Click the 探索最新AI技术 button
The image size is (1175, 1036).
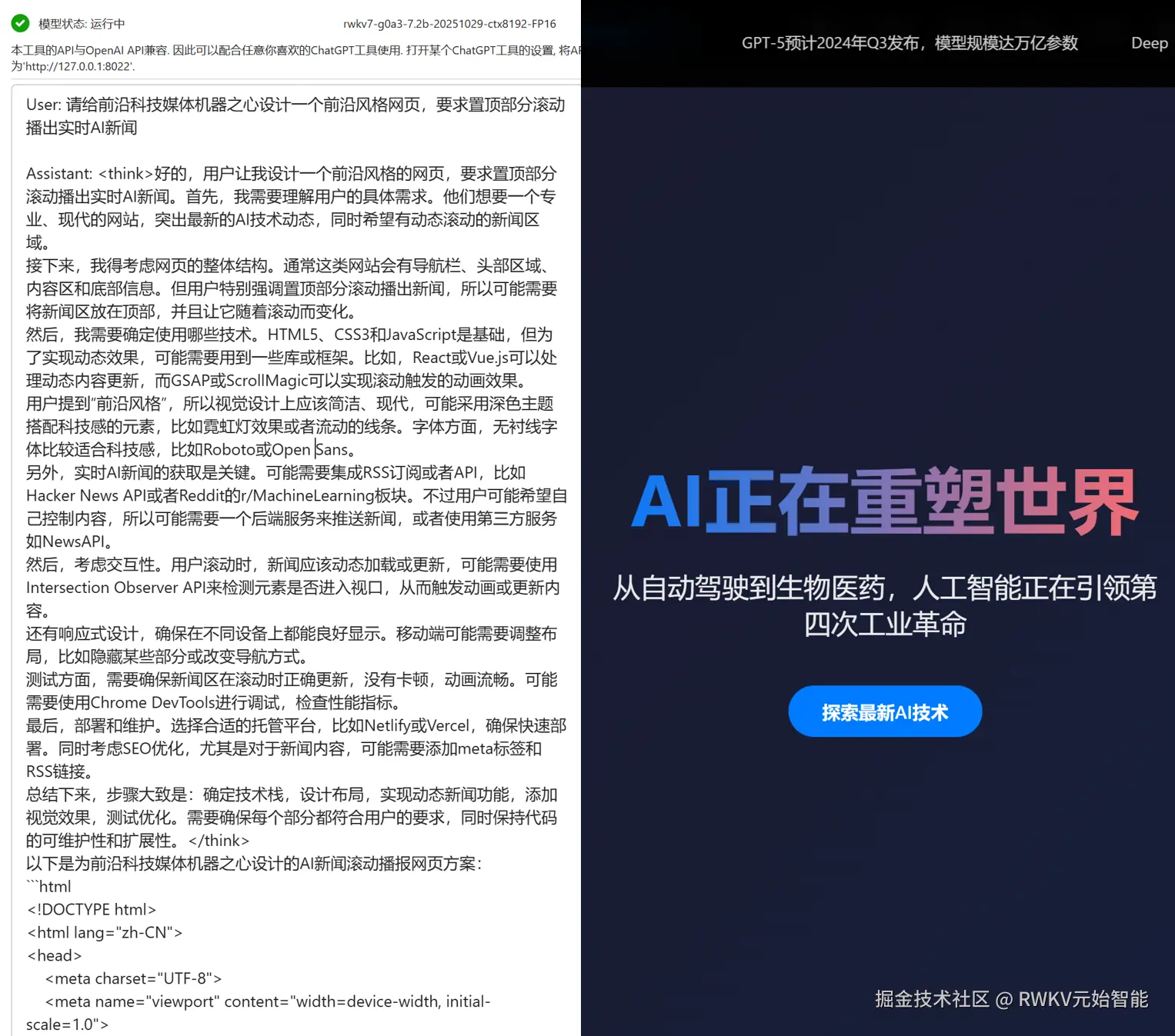(885, 711)
